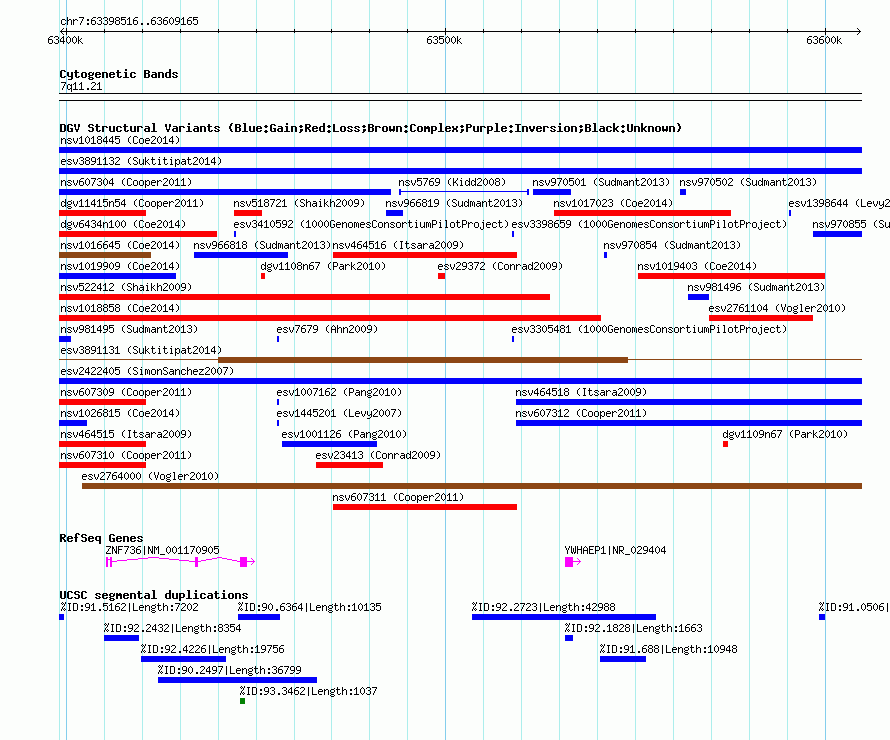Select the esv3305481 1000Genomes label
Viewport: 890px width, 740px height.
(x=649, y=329)
